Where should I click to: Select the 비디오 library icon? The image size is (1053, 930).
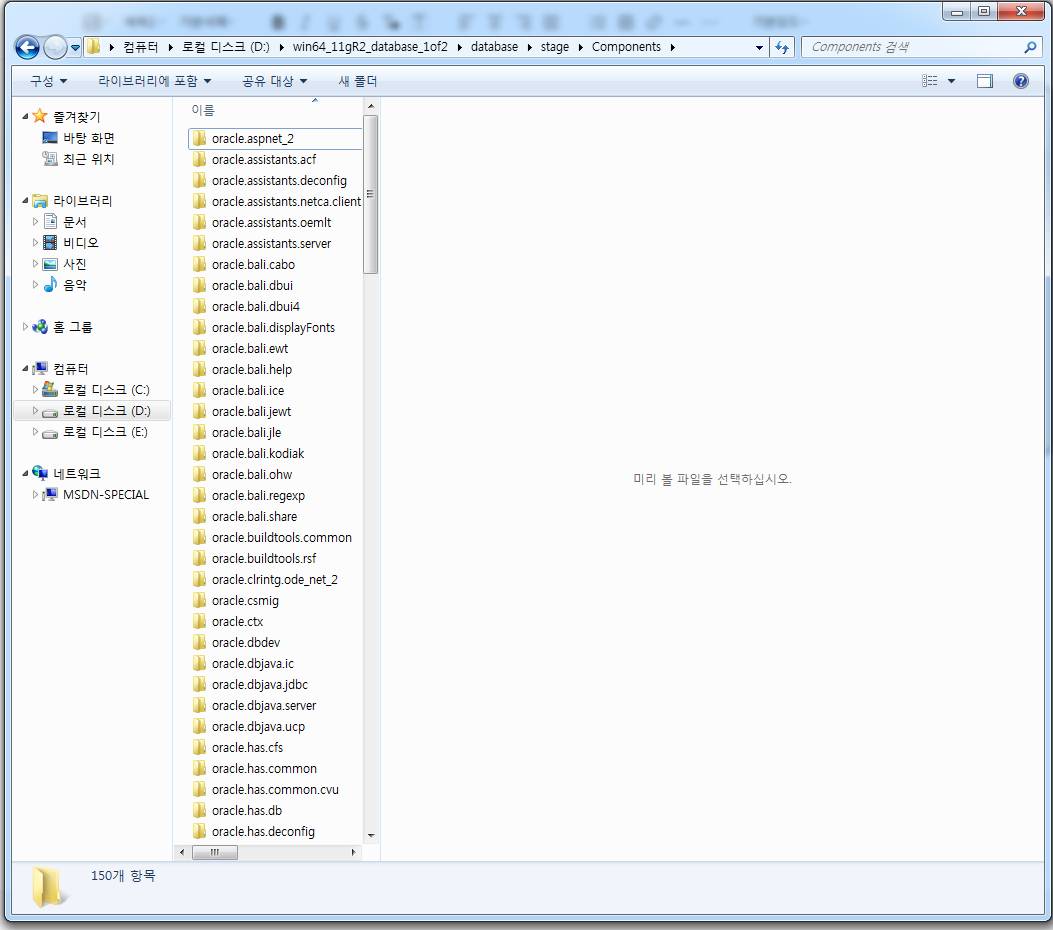click(x=50, y=242)
